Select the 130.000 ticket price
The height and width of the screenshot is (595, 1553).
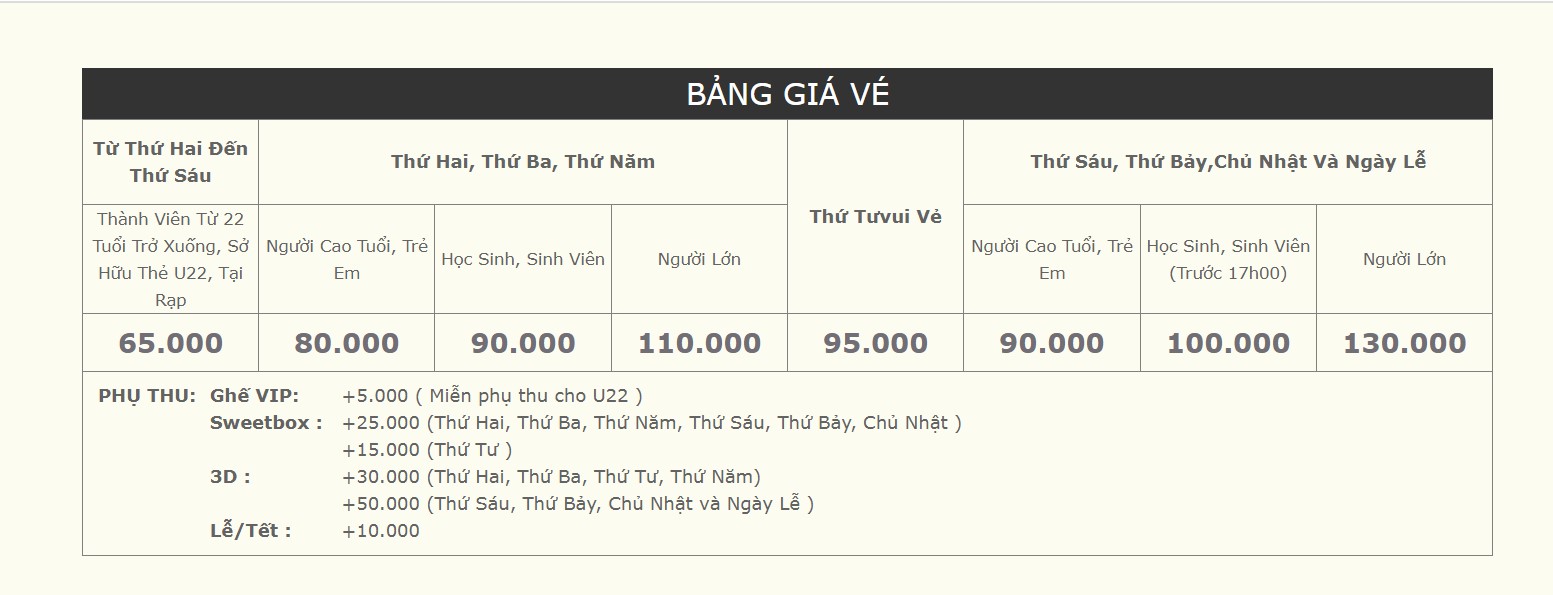1404,343
